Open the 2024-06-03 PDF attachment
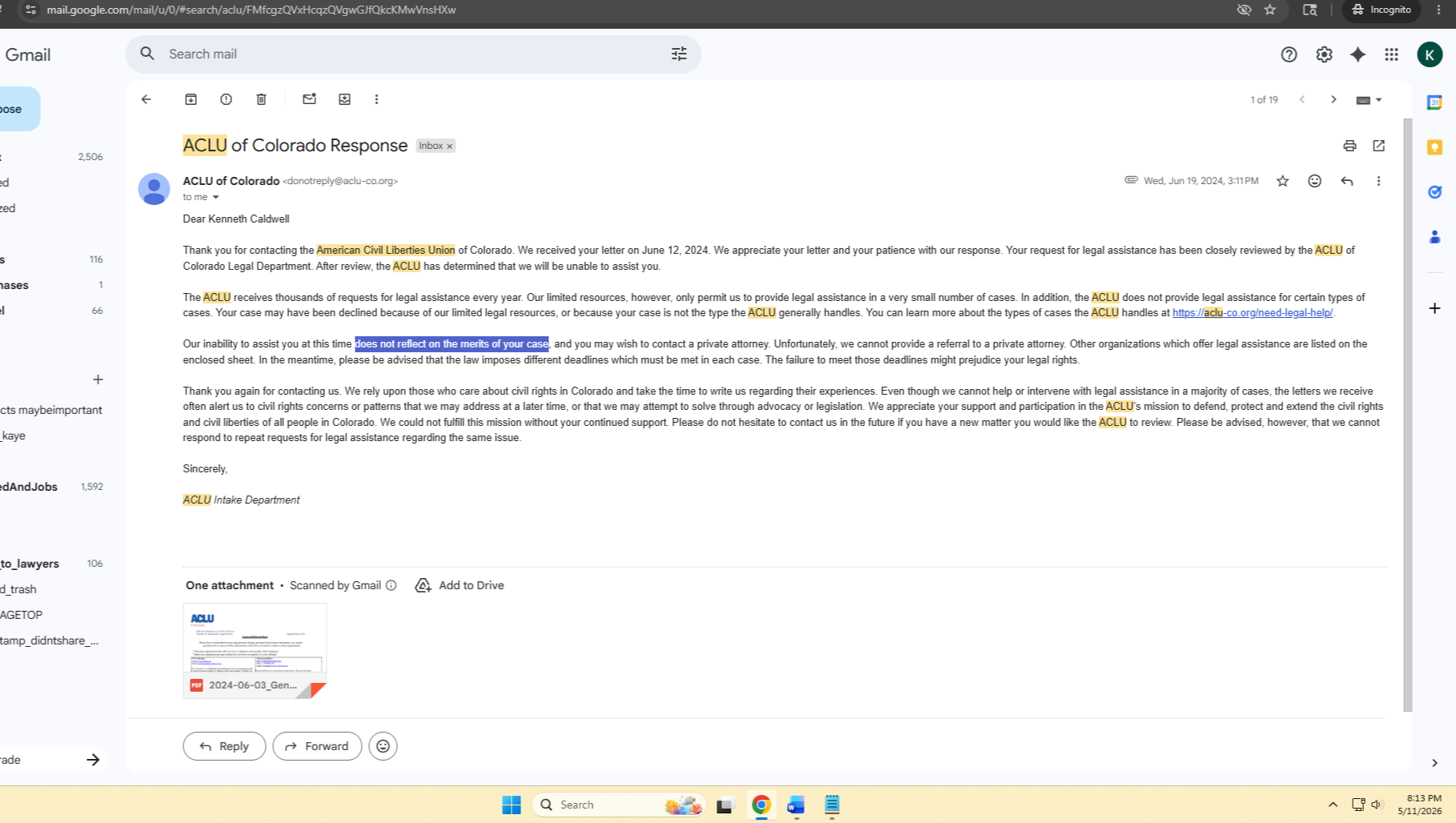 click(x=255, y=651)
